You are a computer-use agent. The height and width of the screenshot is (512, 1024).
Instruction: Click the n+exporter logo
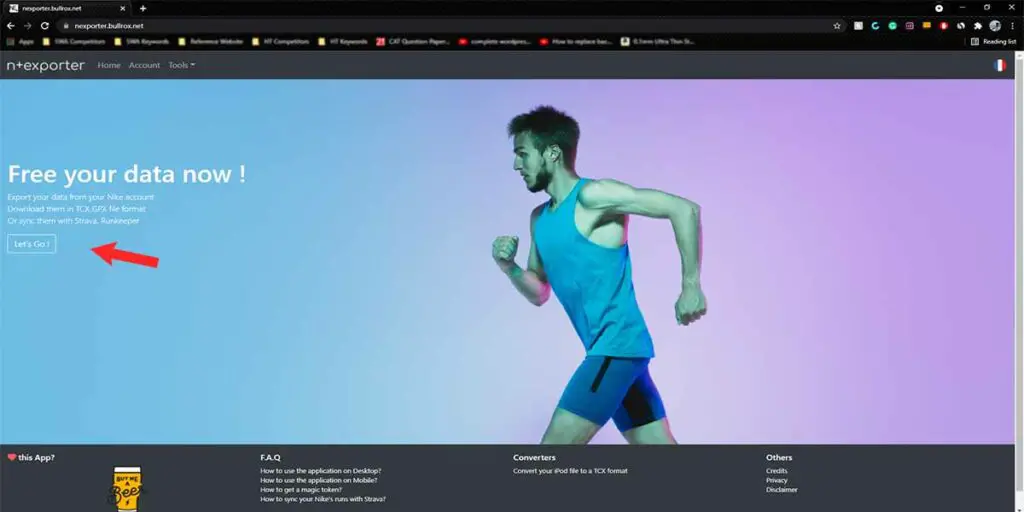coord(46,65)
